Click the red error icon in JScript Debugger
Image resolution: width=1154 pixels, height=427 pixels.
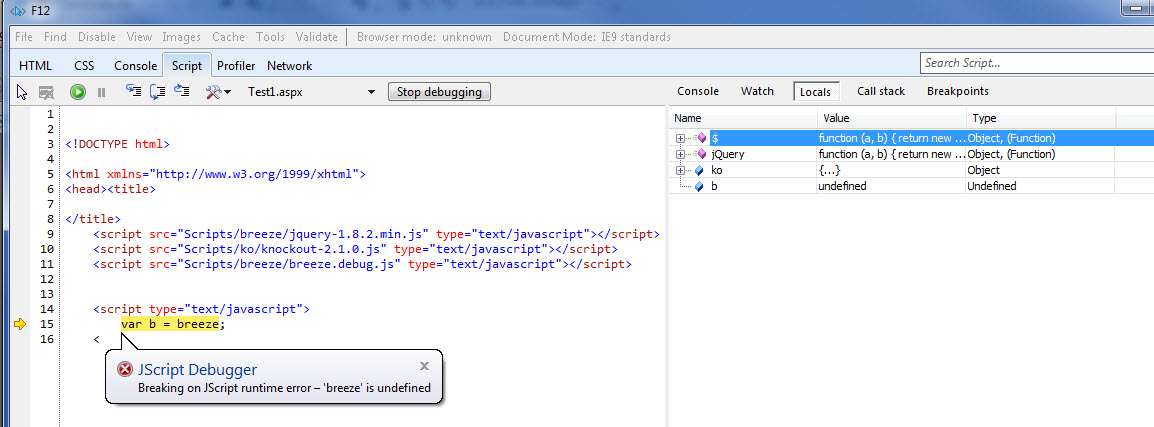(x=125, y=370)
